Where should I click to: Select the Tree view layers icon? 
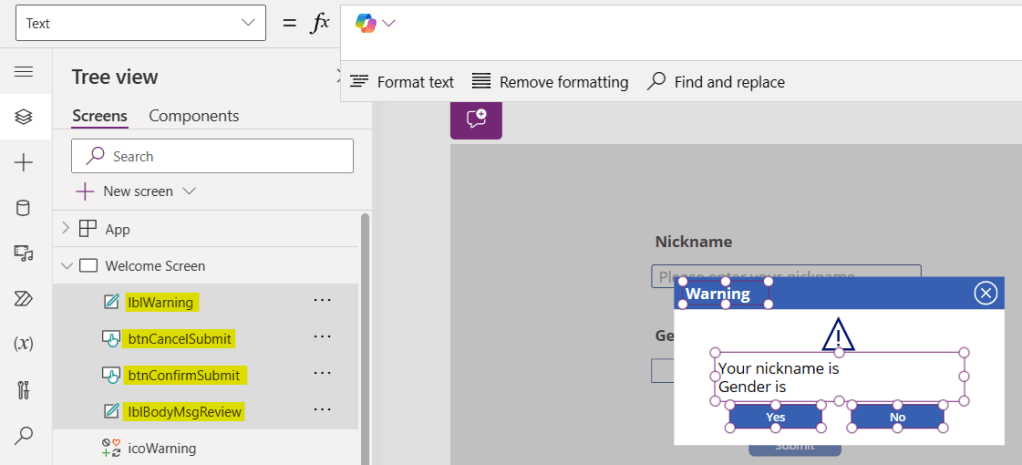(24, 117)
